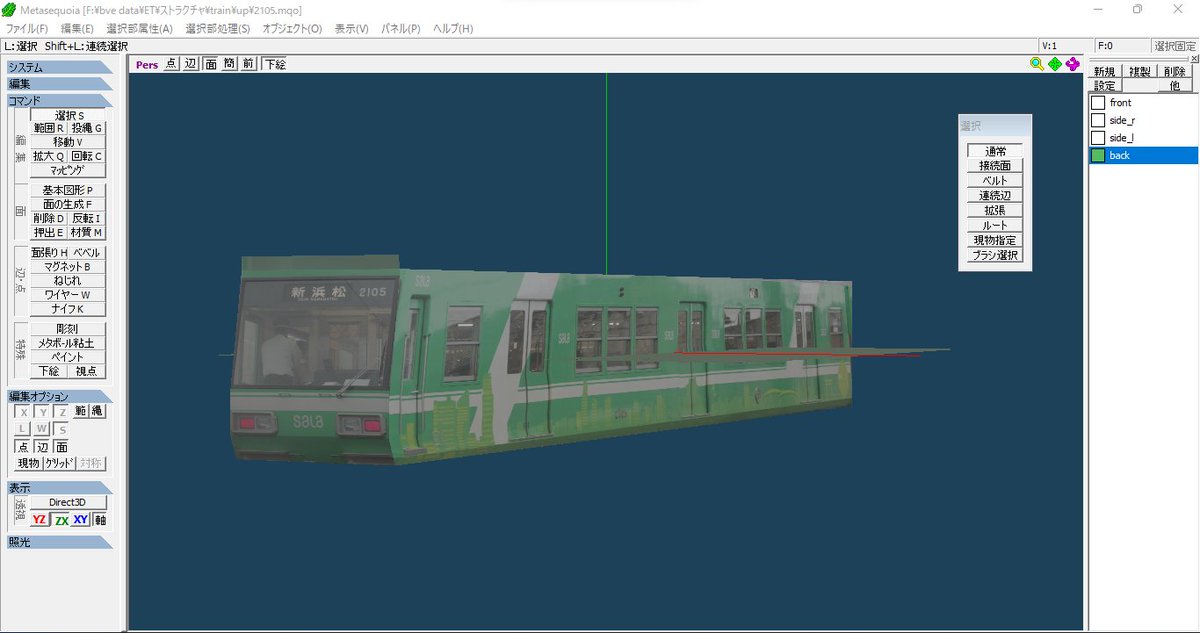The height and width of the screenshot is (633, 1200).
Task: Open the ファイル(F) menu
Action: coord(27,29)
